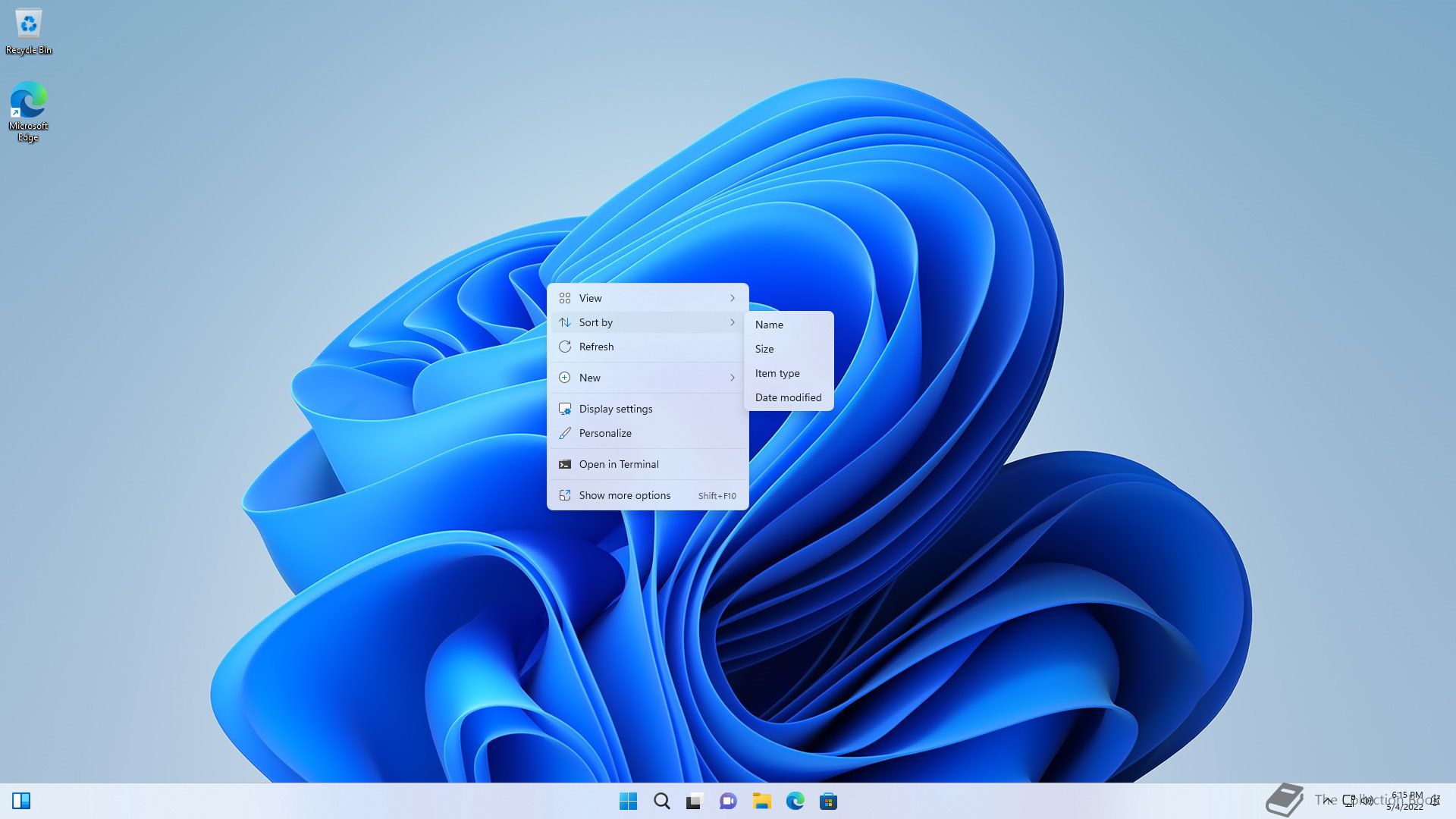Open the Recycle Bin desktop icon
This screenshot has width=1456, height=819.
coord(29,32)
